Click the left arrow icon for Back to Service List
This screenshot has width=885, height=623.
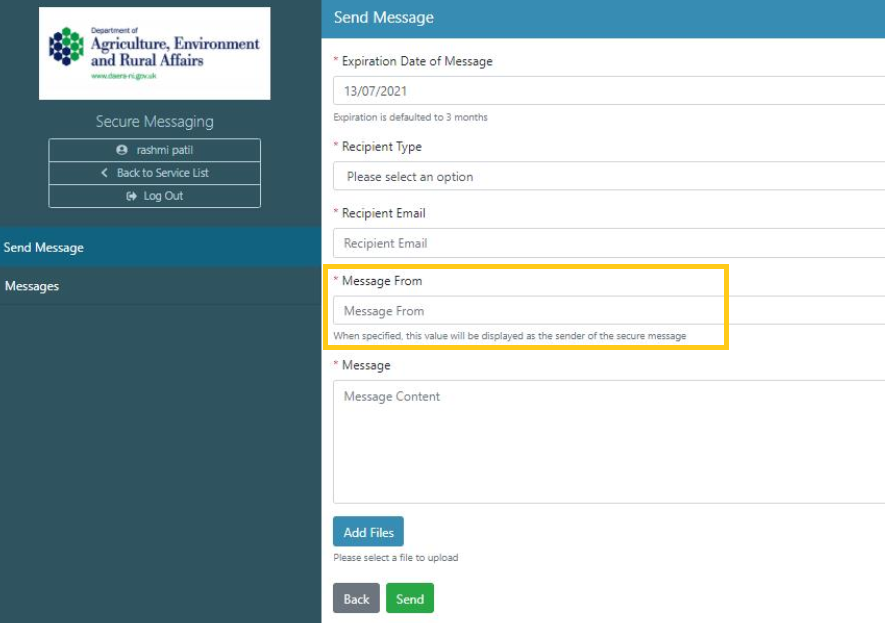click(x=105, y=173)
